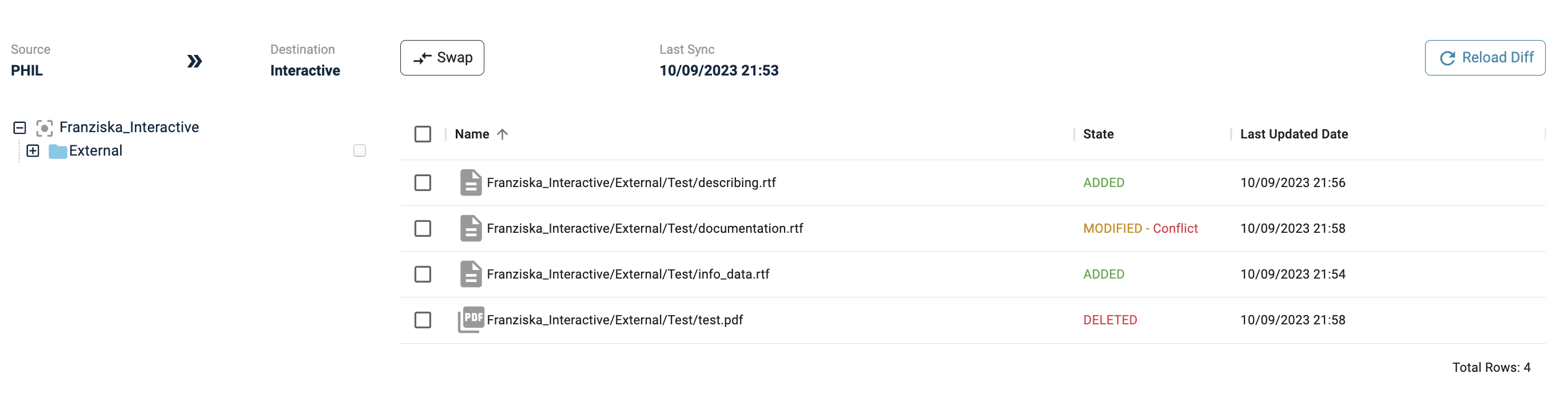Click the PDF icon for test.pdf

point(471,320)
